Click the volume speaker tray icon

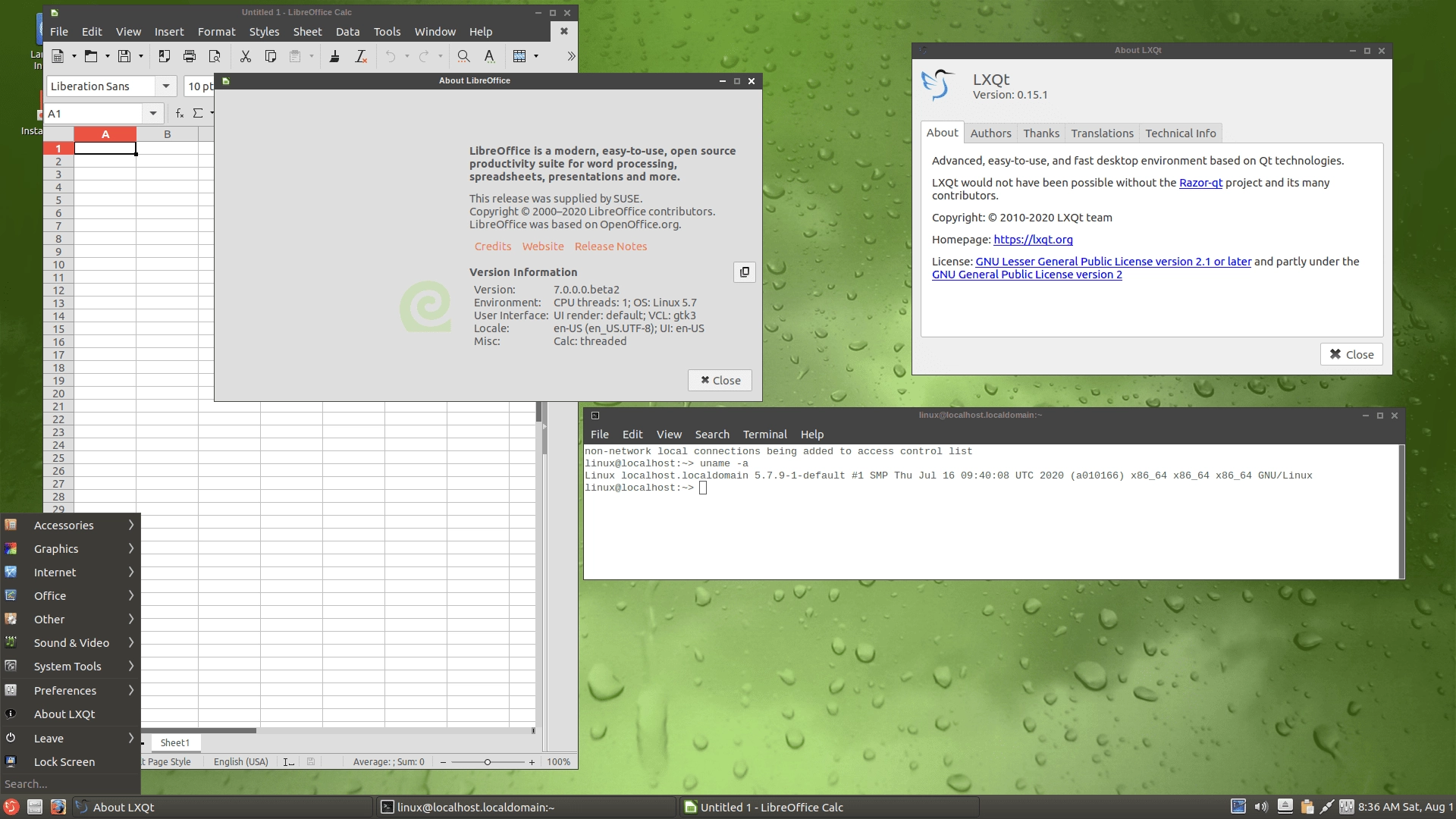pyautogui.click(x=1261, y=807)
